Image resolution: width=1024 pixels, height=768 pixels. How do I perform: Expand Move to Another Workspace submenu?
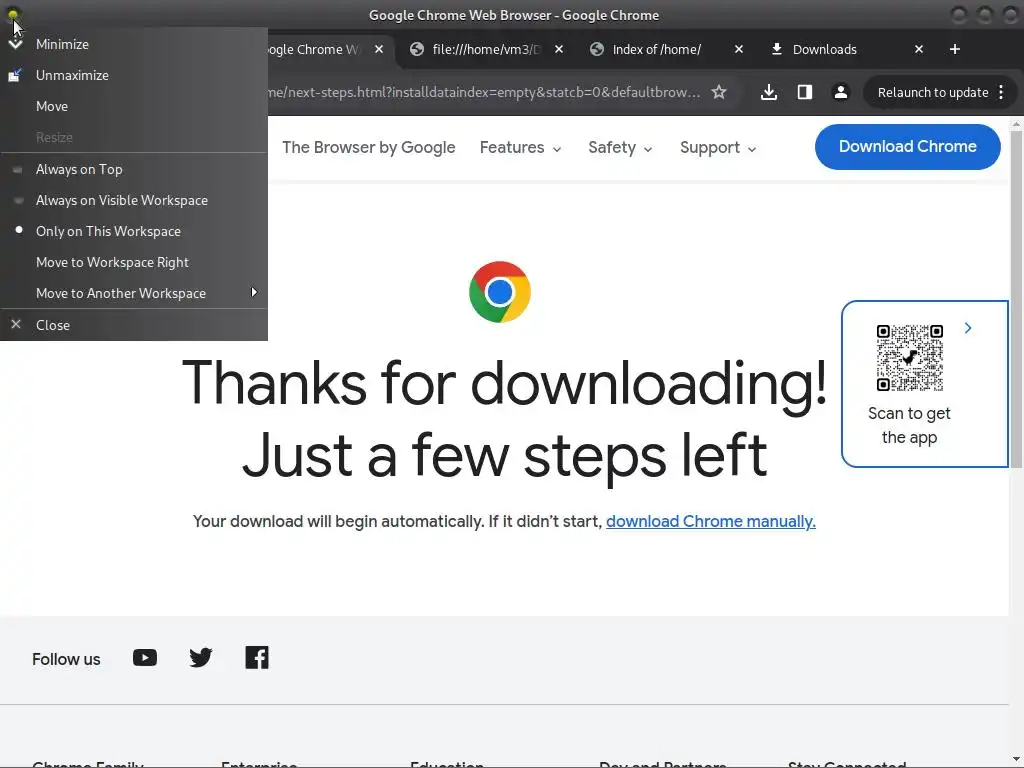point(134,293)
